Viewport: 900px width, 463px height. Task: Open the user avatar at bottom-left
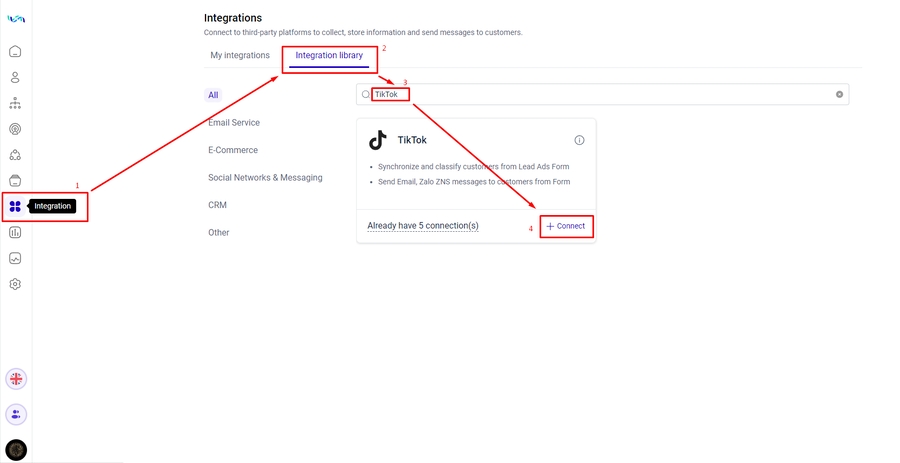click(x=16, y=450)
